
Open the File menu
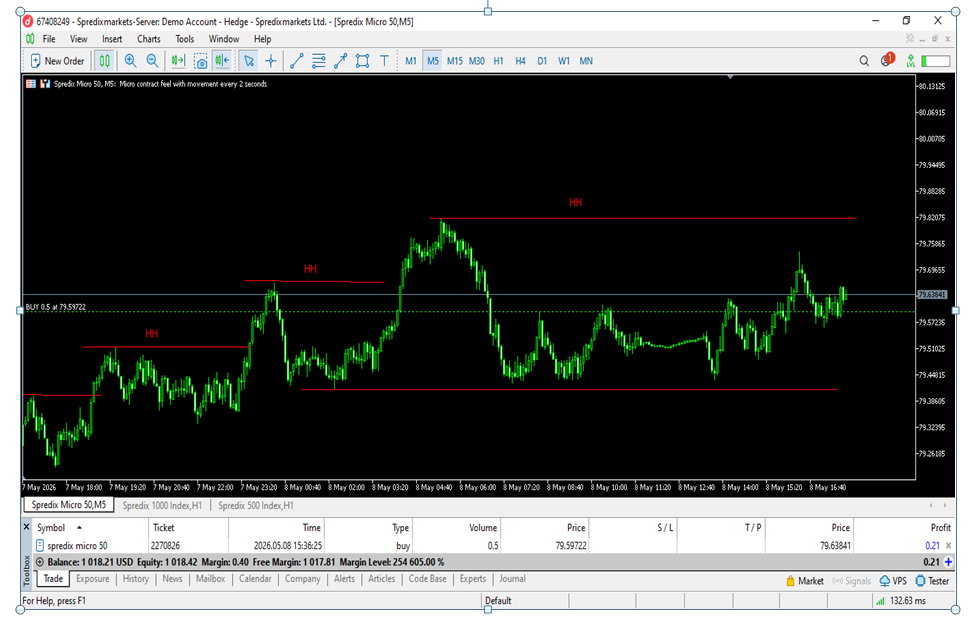(49, 39)
